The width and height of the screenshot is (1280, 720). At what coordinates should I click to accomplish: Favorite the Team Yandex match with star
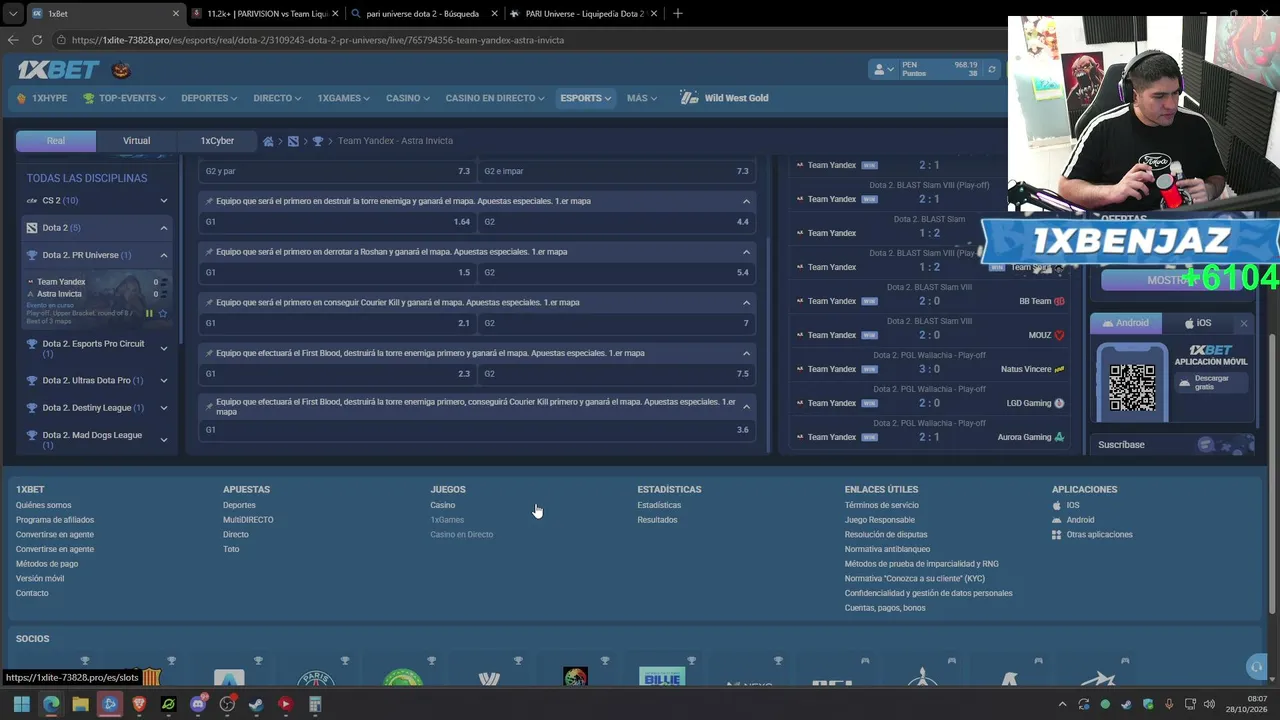(163, 314)
